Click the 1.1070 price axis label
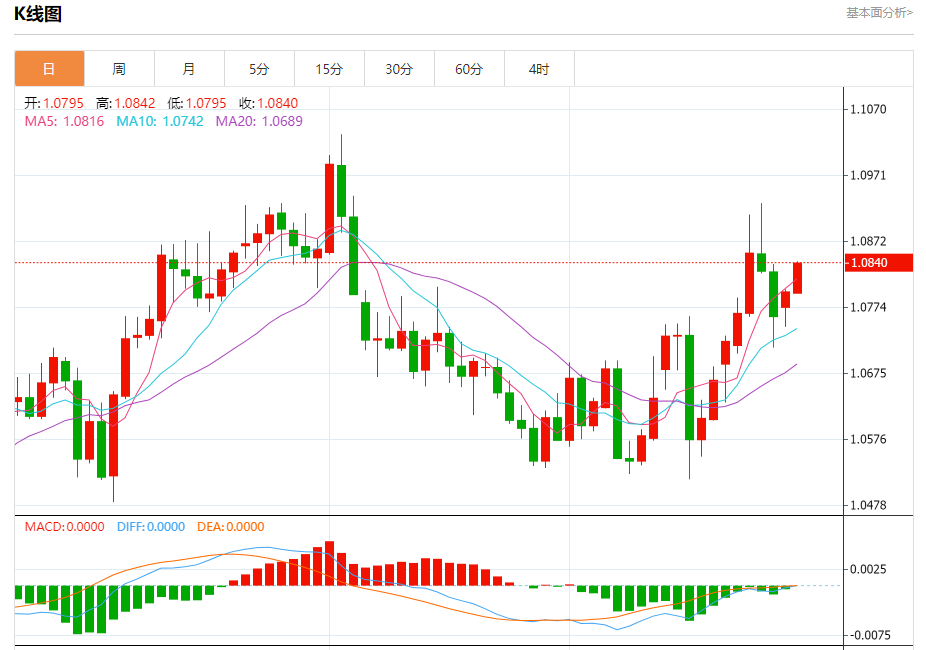Image resolution: width=926 pixels, height=650 pixels. 868,109
